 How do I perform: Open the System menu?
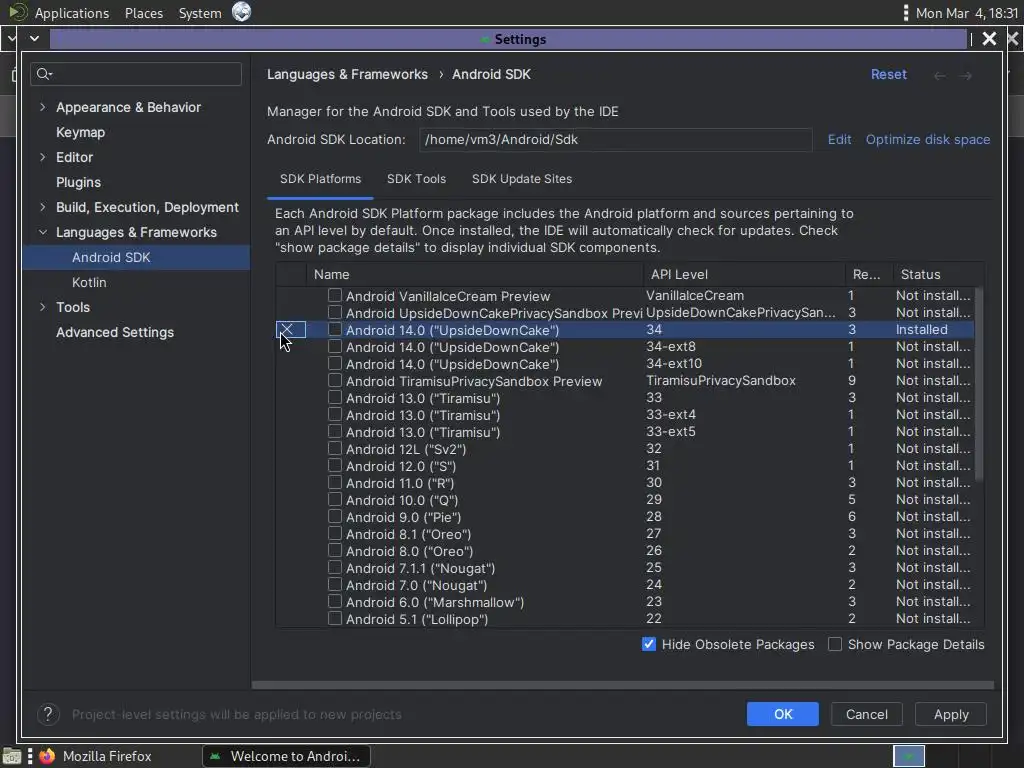200,13
